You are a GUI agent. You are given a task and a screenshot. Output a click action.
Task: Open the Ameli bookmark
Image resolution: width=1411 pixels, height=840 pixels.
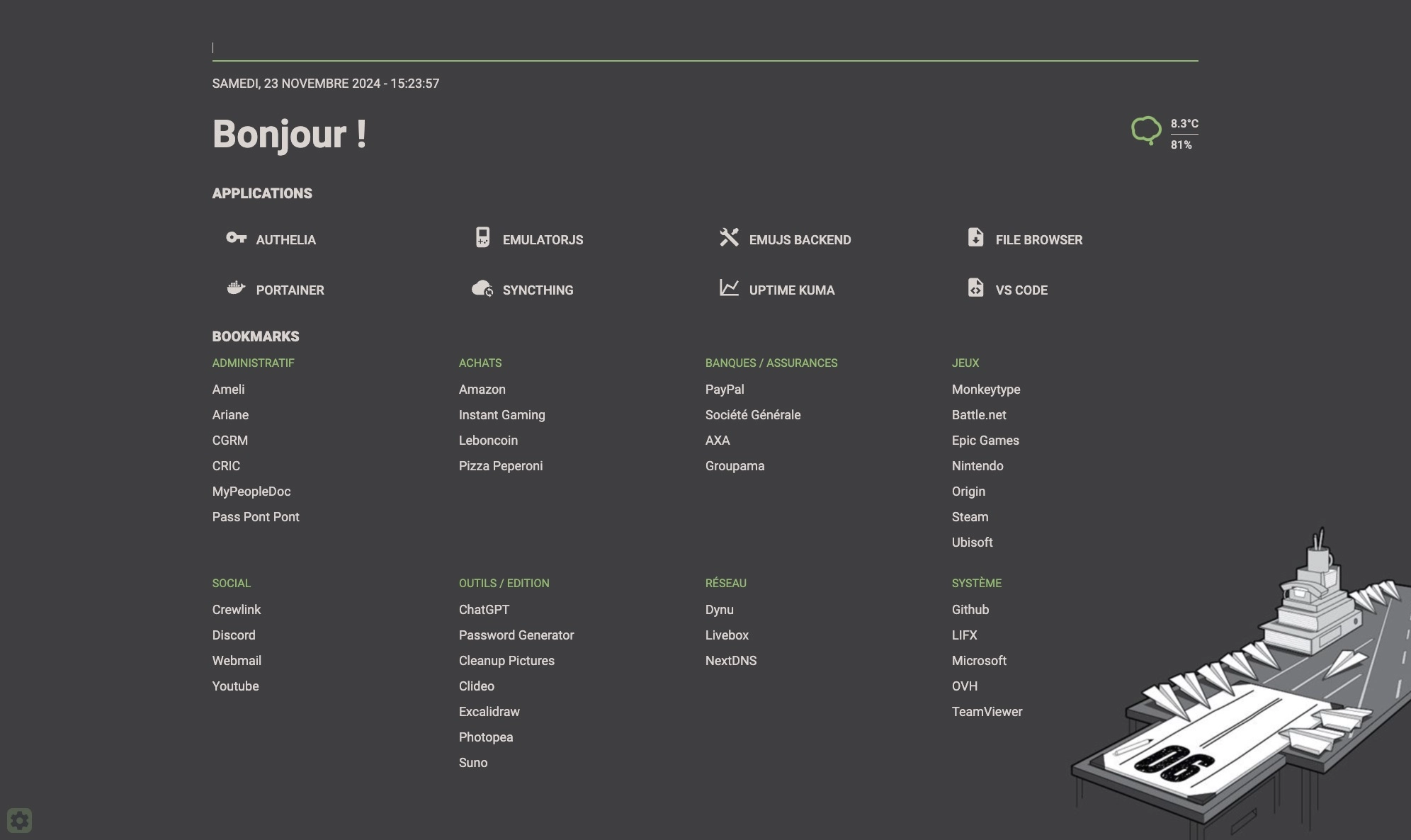click(228, 390)
